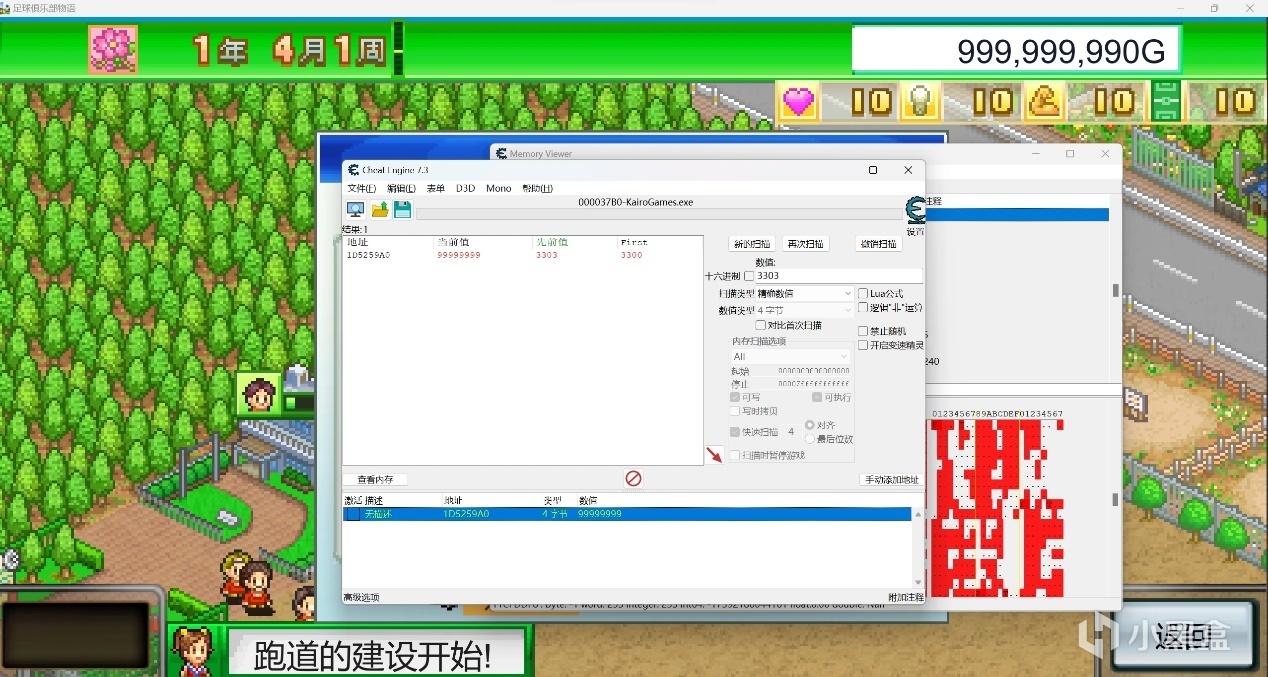Click 撤销扫描 button
This screenshot has height=677, width=1268.
coord(878,244)
